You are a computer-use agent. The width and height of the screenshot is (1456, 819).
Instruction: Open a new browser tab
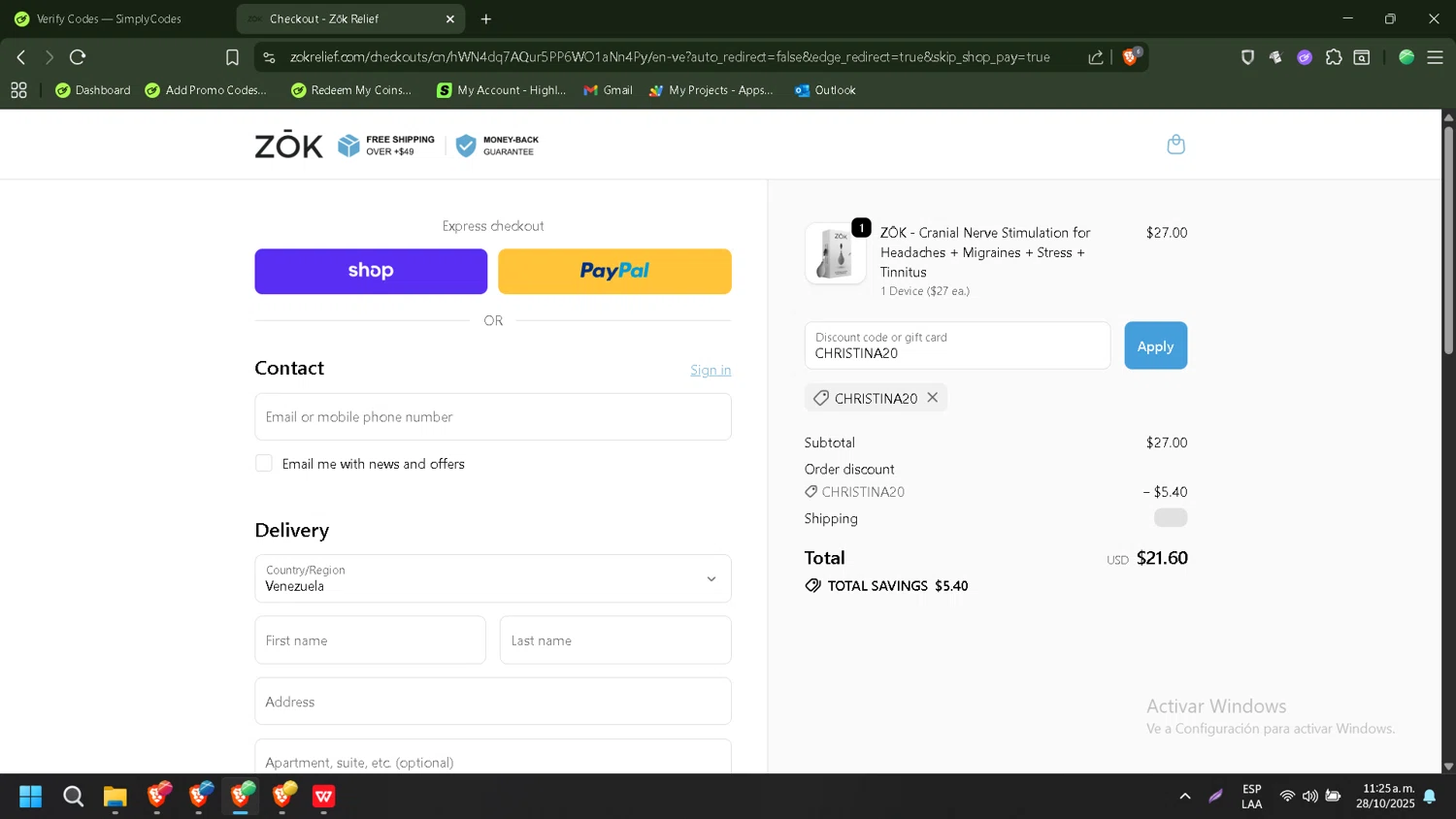point(485,18)
